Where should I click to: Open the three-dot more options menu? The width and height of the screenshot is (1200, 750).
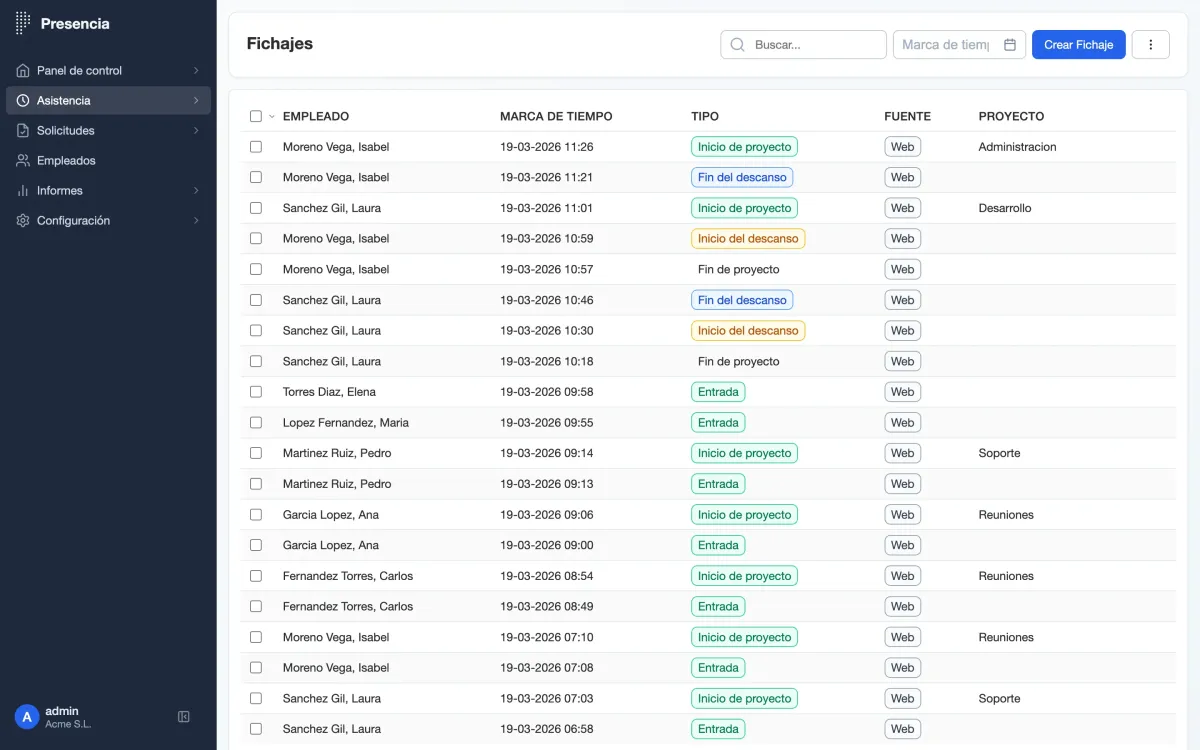1150,45
